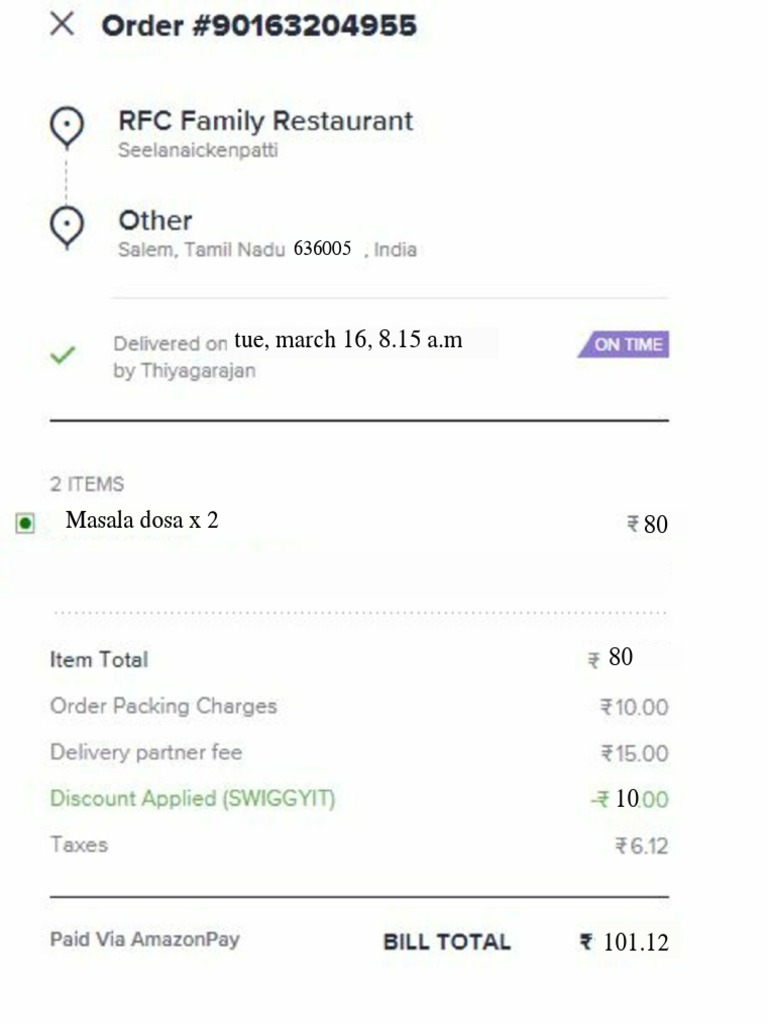Click the delivery address location pin icon
The width and height of the screenshot is (768, 1024).
point(67,227)
